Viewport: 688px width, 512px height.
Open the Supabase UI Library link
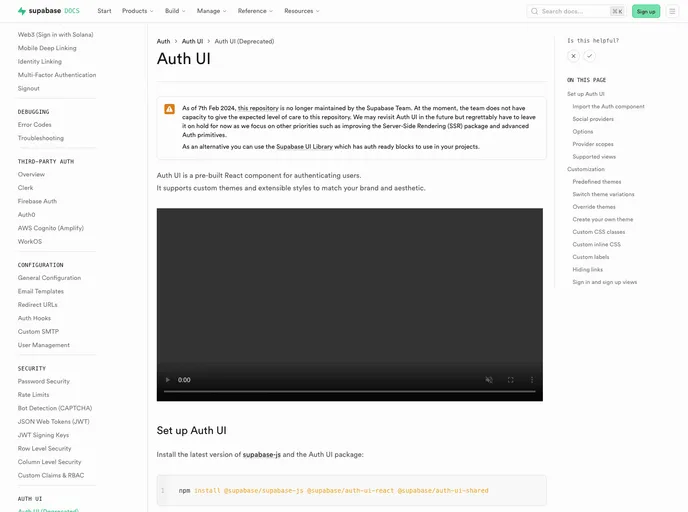pyautogui.click(x=305, y=147)
